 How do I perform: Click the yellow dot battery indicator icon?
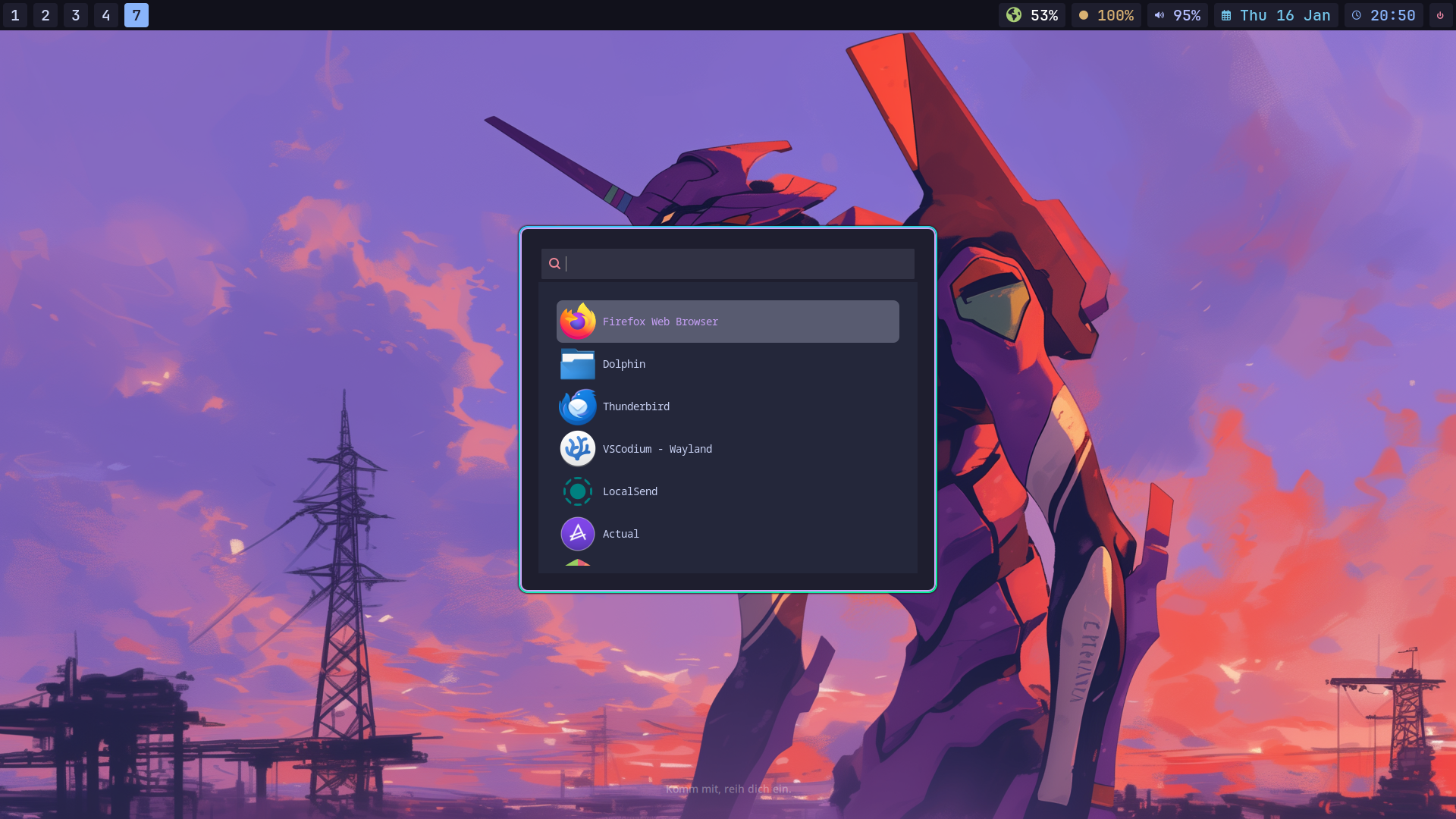tap(1084, 15)
